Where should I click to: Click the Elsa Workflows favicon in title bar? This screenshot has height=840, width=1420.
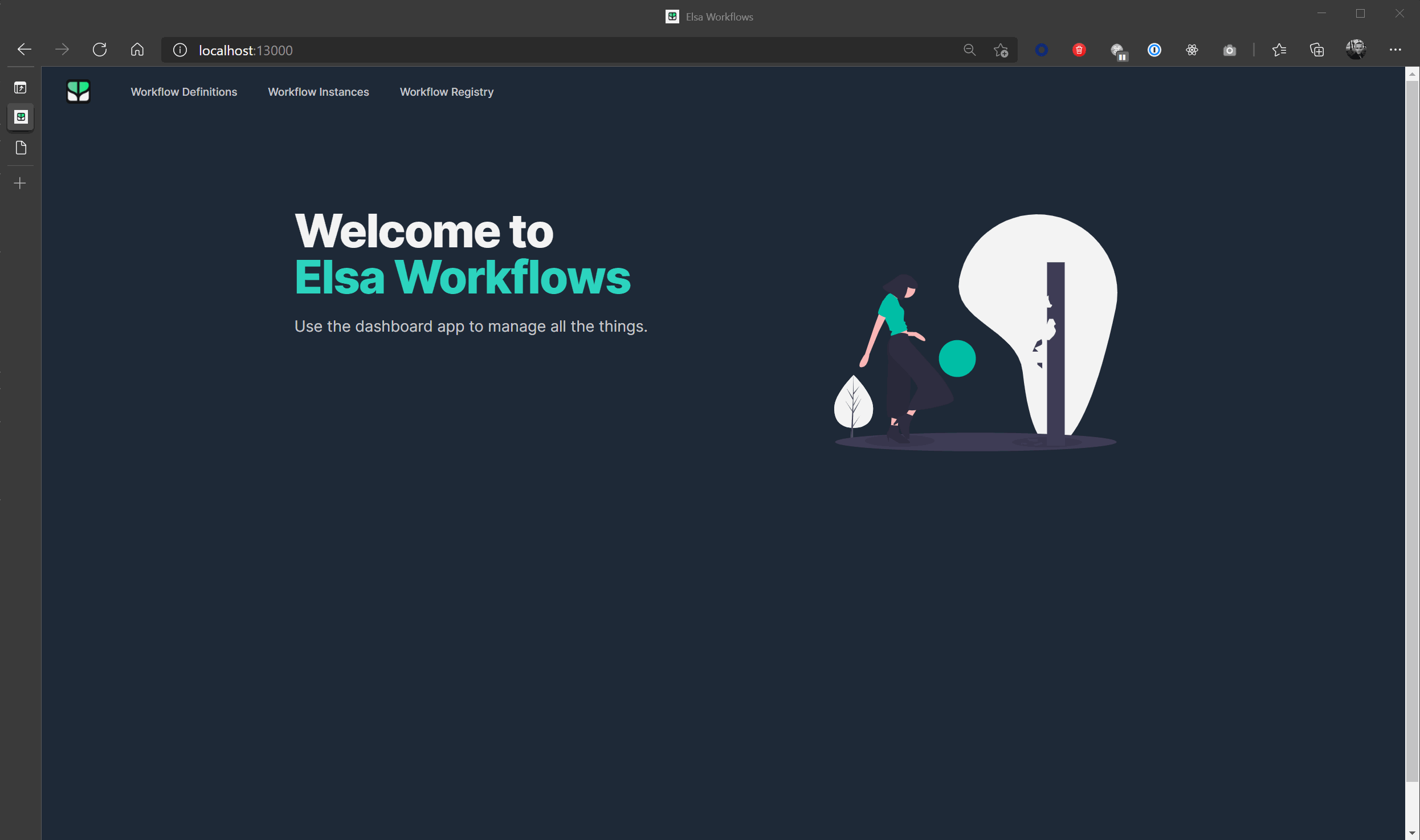coord(672,17)
